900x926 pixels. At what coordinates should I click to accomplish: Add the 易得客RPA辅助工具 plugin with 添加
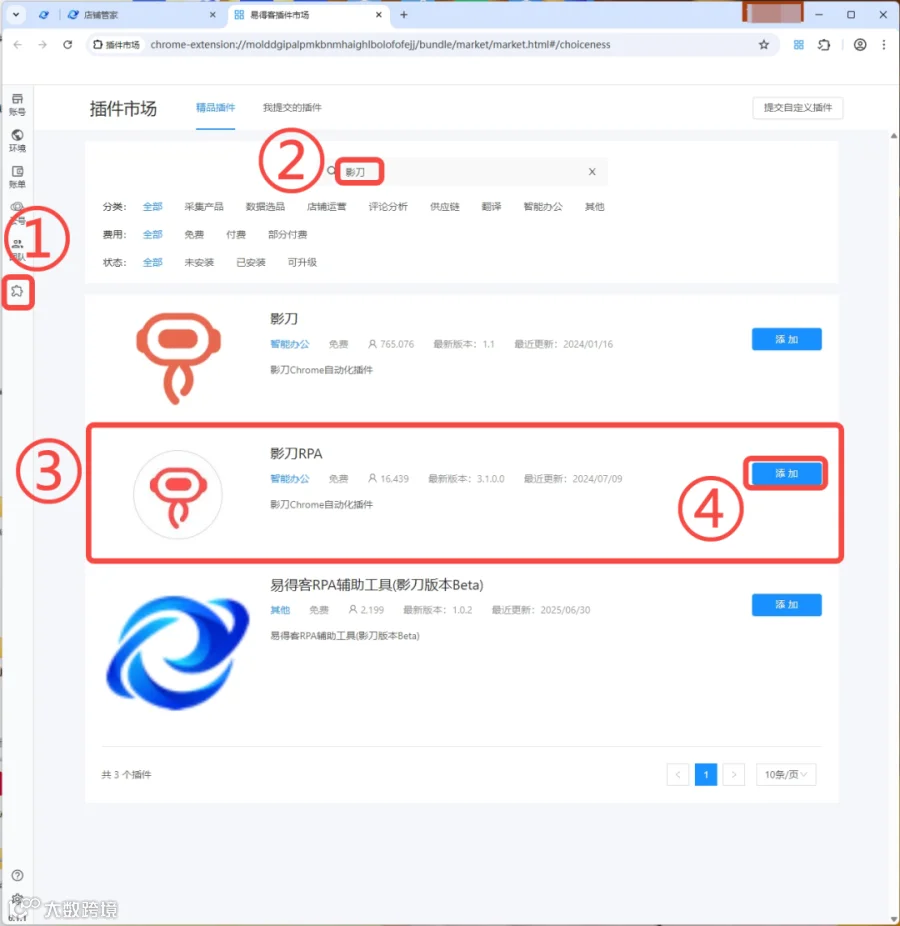786,605
